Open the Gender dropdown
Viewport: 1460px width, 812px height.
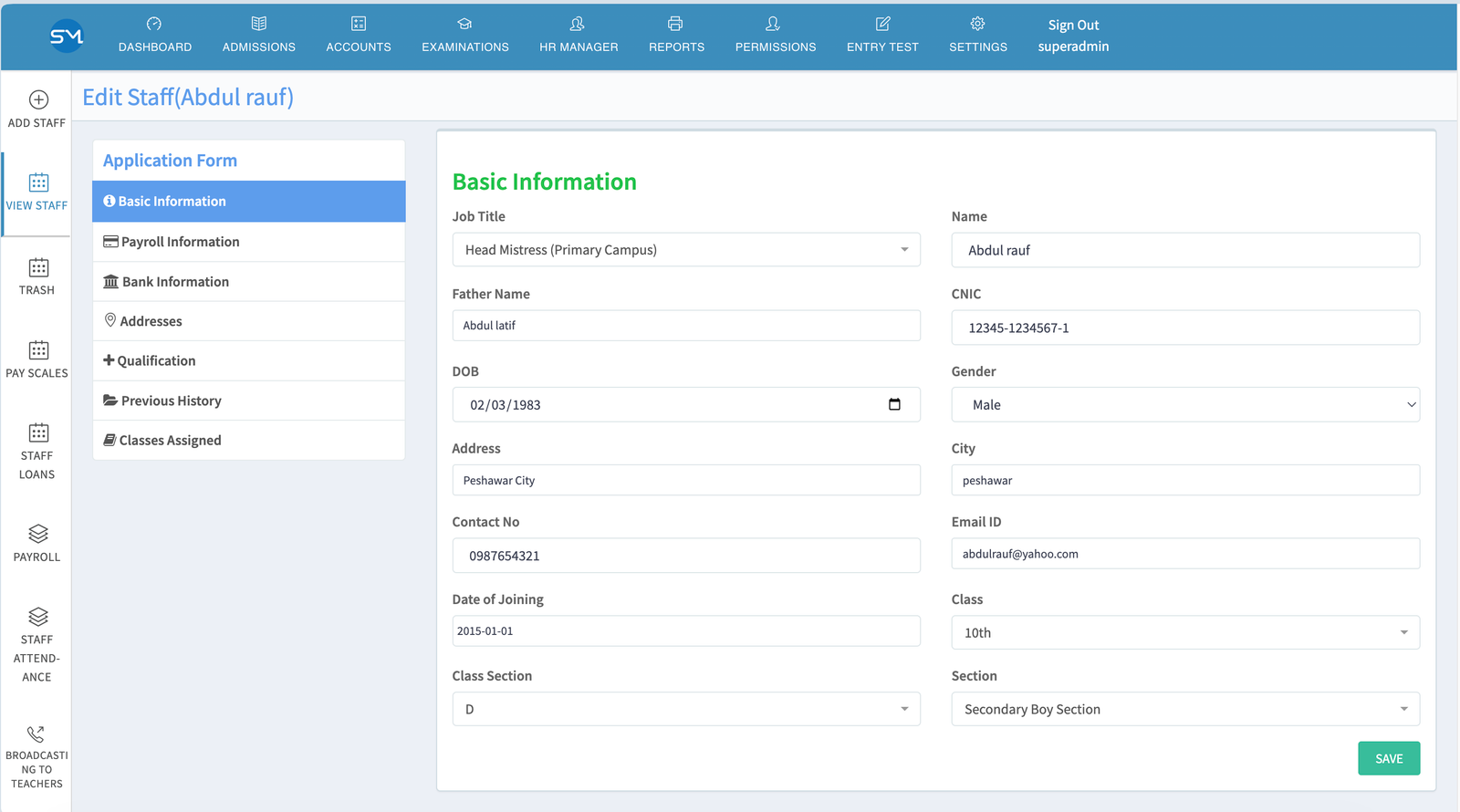[x=1185, y=405]
